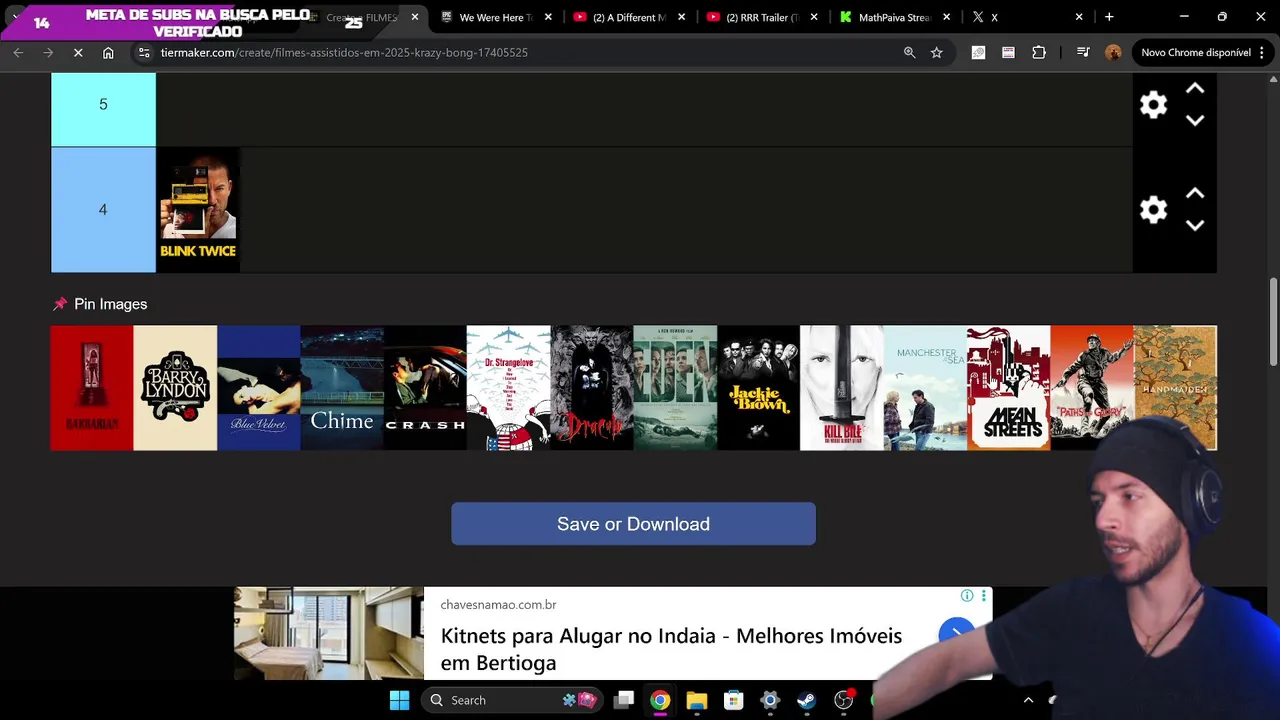The image size is (1280, 720).
Task: Click the blue tier 4 label
Action: point(103,210)
